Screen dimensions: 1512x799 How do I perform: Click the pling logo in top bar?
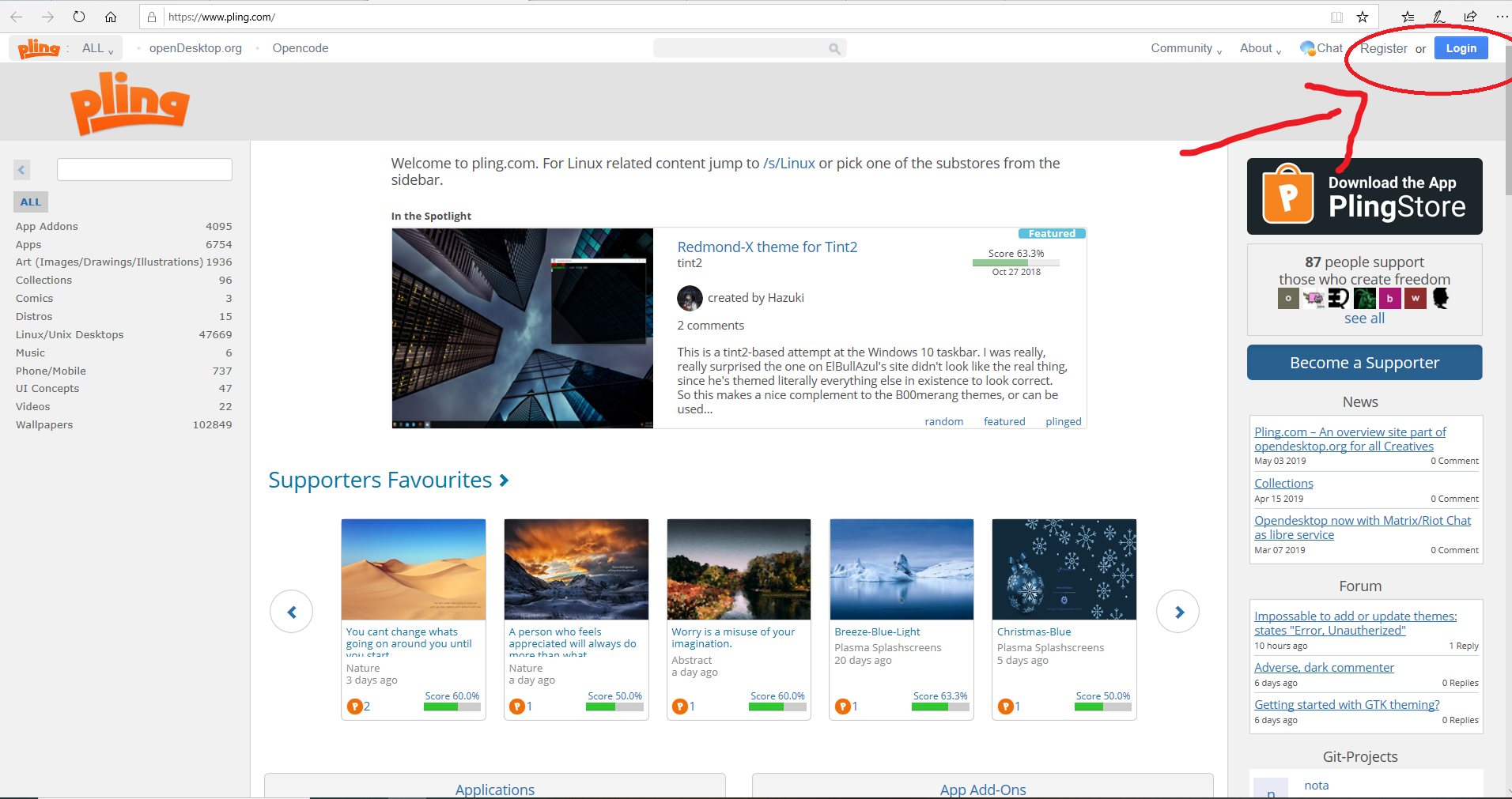click(39, 48)
